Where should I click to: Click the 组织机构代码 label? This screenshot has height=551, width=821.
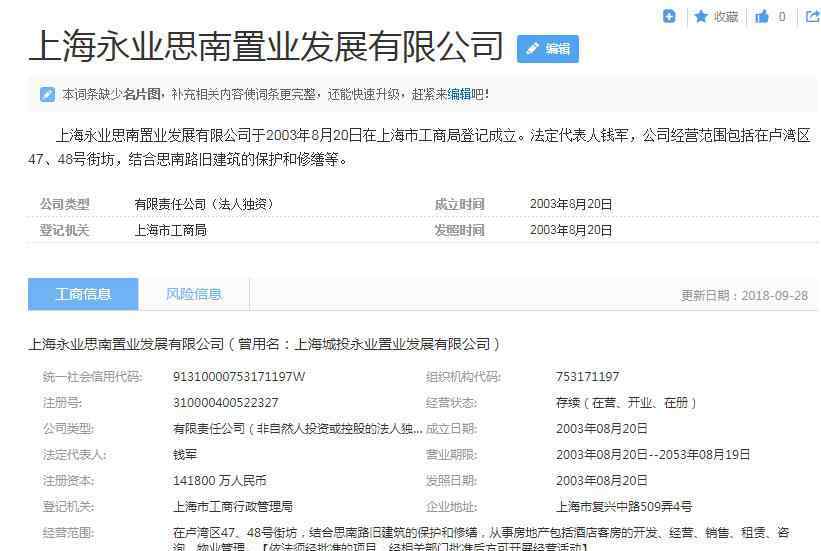click(463, 377)
